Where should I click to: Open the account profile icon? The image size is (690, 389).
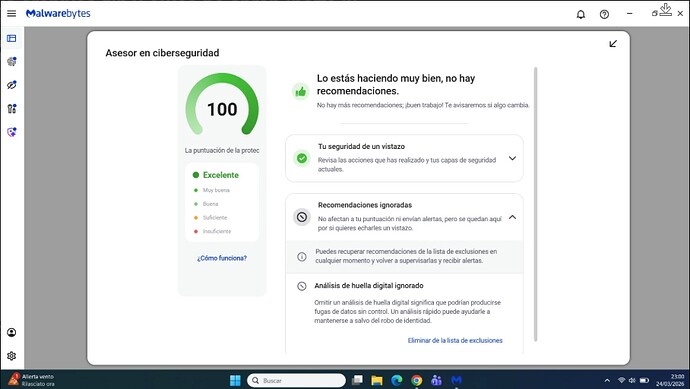[x=11, y=332]
